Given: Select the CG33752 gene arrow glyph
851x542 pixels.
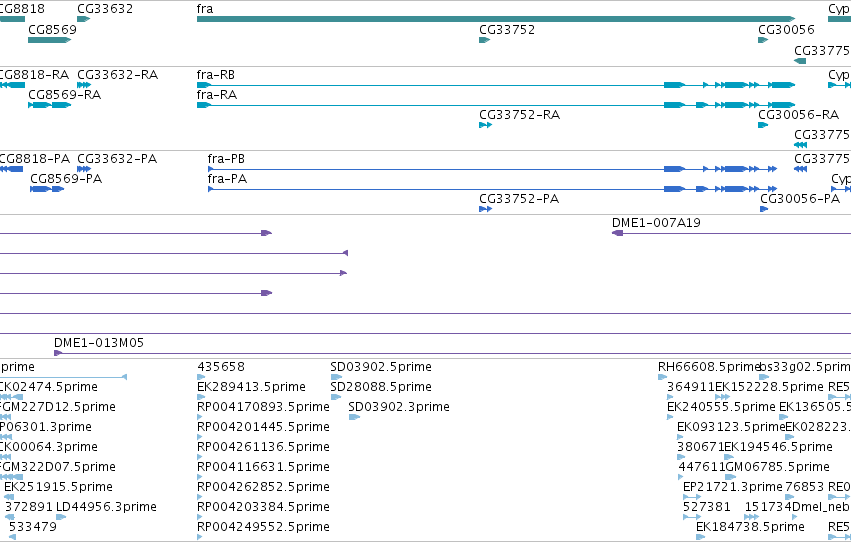Looking at the screenshot, I should tap(484, 40).
